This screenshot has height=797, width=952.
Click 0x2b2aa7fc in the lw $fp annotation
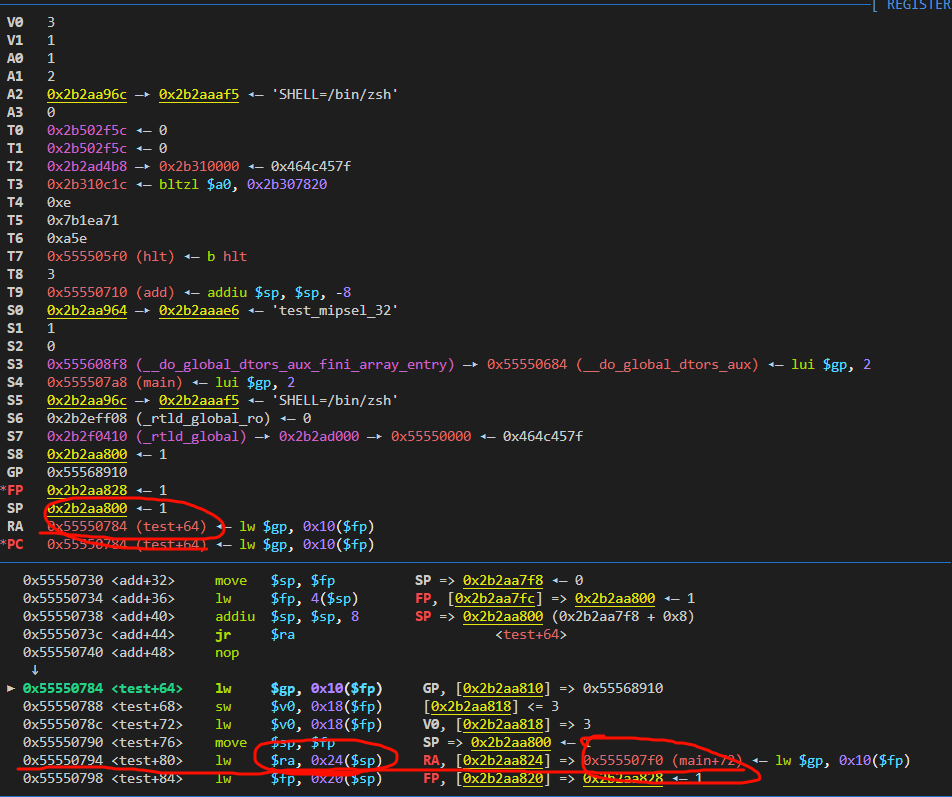[x=495, y=598]
